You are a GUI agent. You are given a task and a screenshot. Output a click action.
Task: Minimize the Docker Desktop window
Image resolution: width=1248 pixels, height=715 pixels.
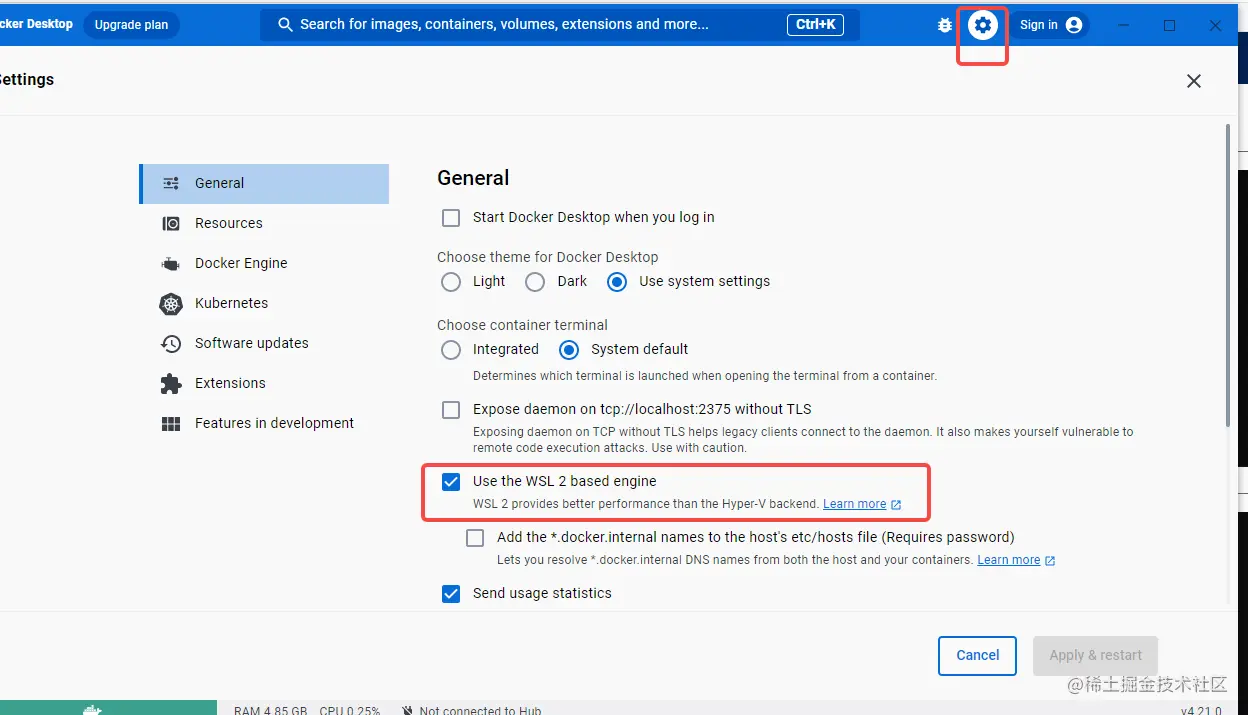click(1124, 25)
